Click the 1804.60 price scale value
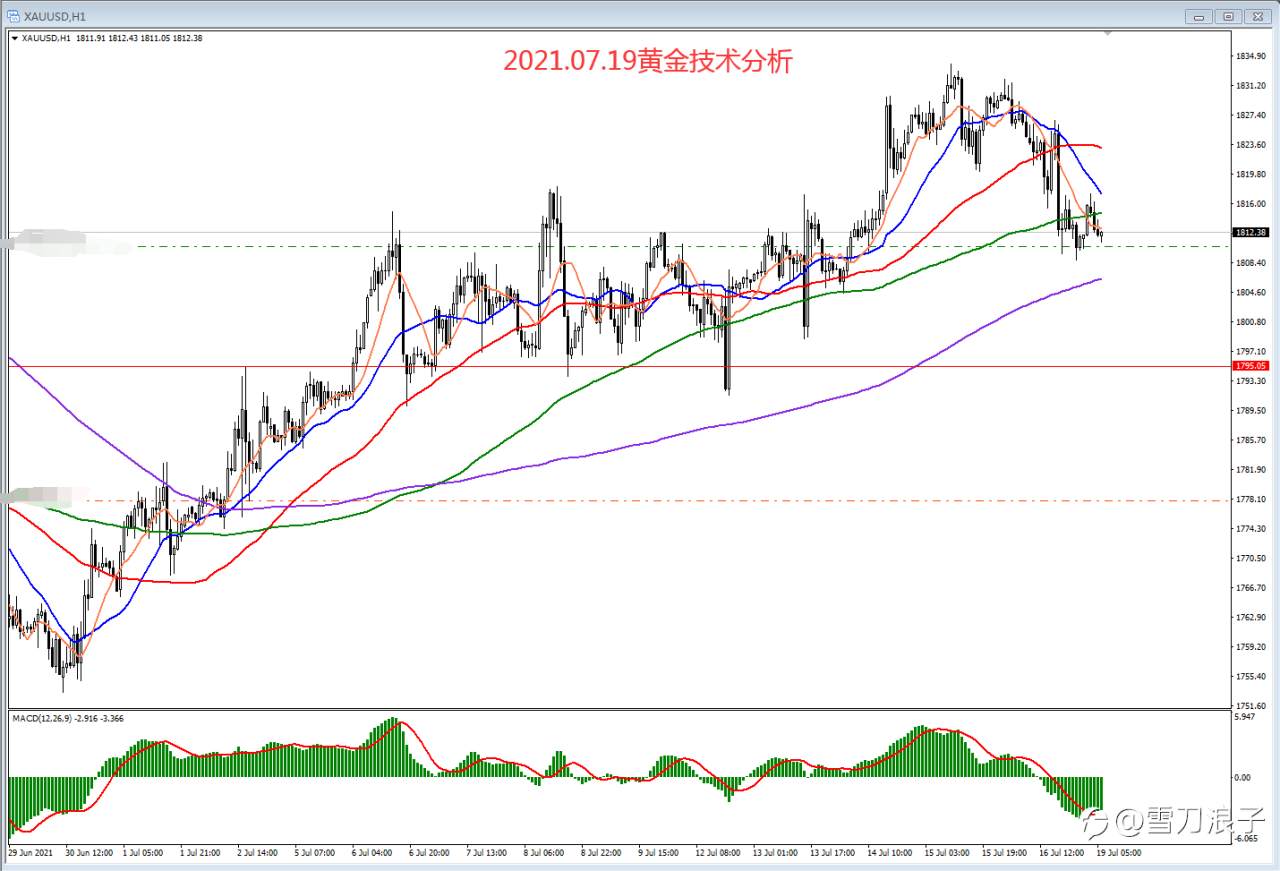 pyautogui.click(x=1251, y=292)
